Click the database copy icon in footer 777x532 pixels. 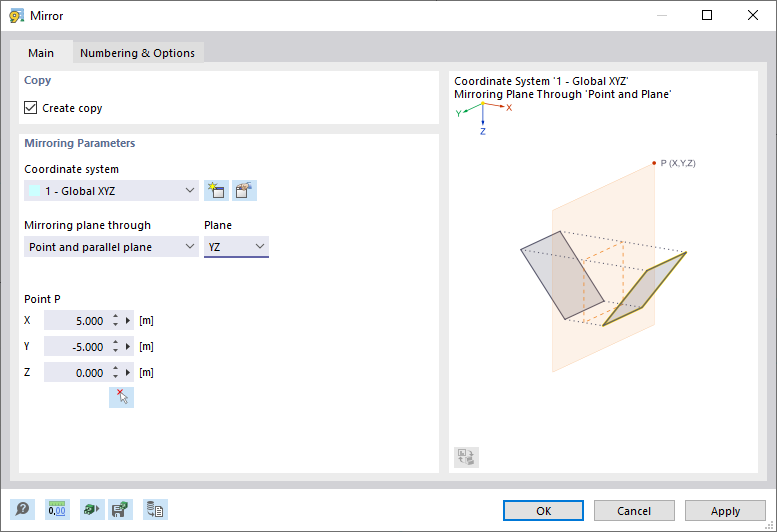(x=156, y=509)
